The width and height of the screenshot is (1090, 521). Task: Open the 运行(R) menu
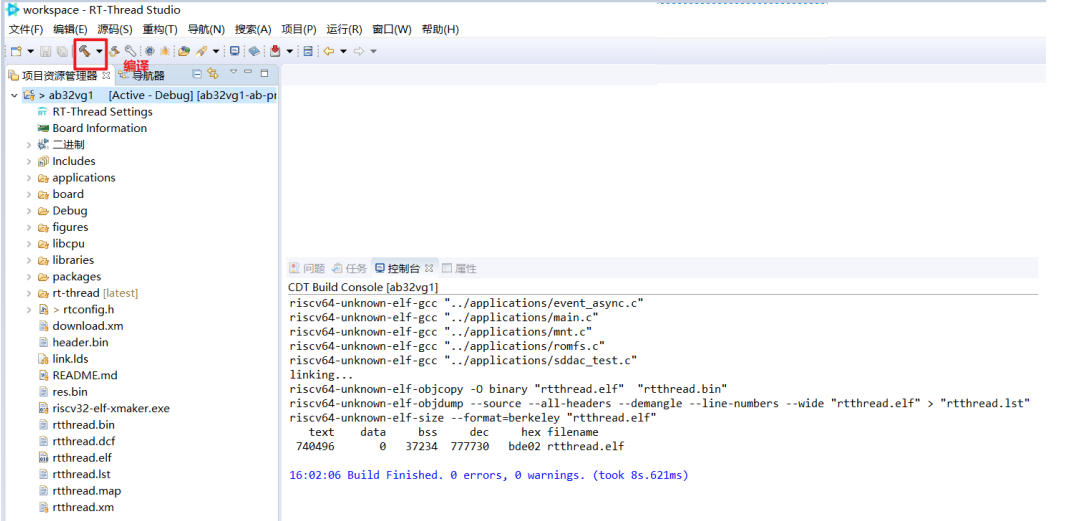click(x=345, y=29)
